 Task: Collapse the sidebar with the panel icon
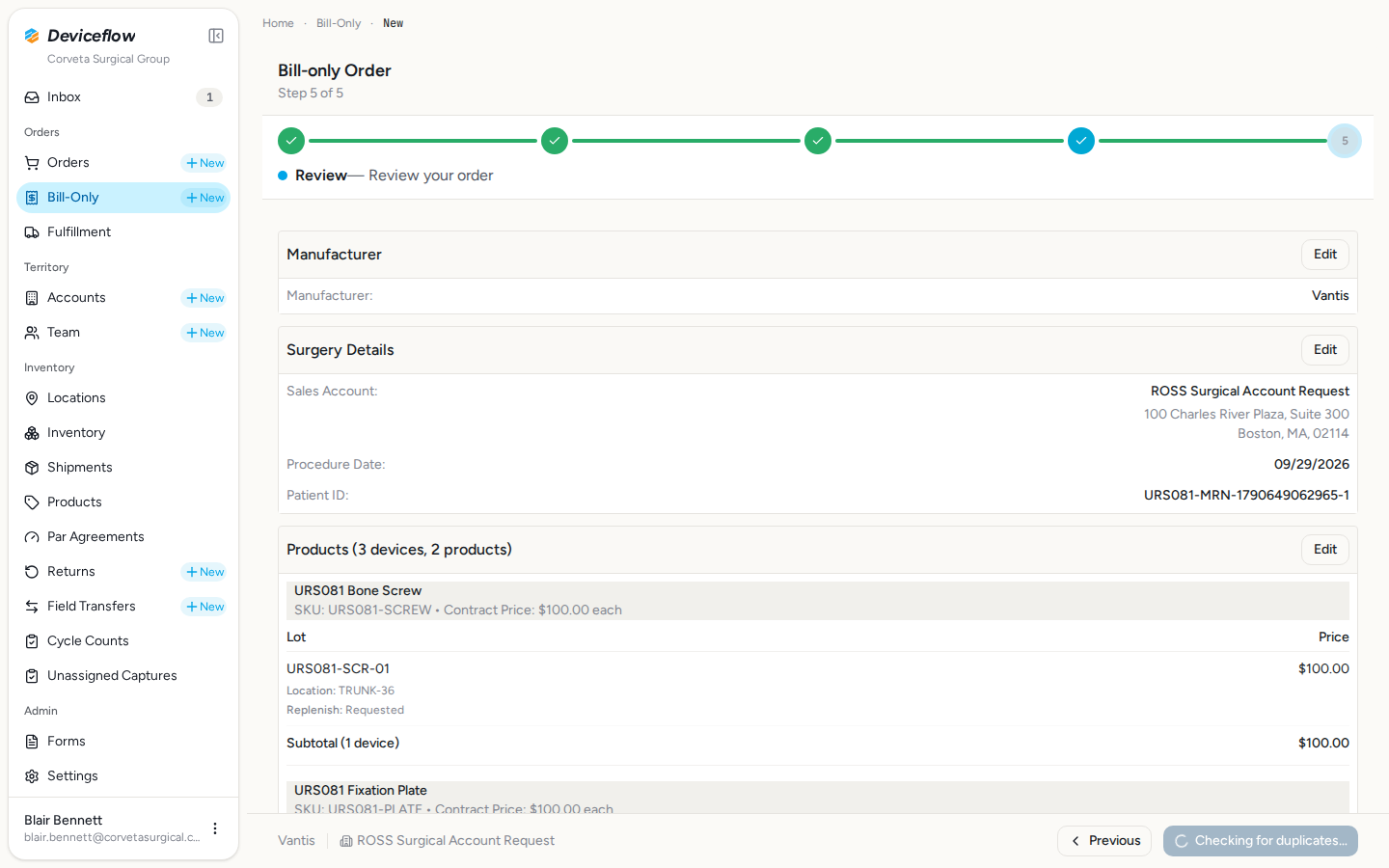(216, 36)
